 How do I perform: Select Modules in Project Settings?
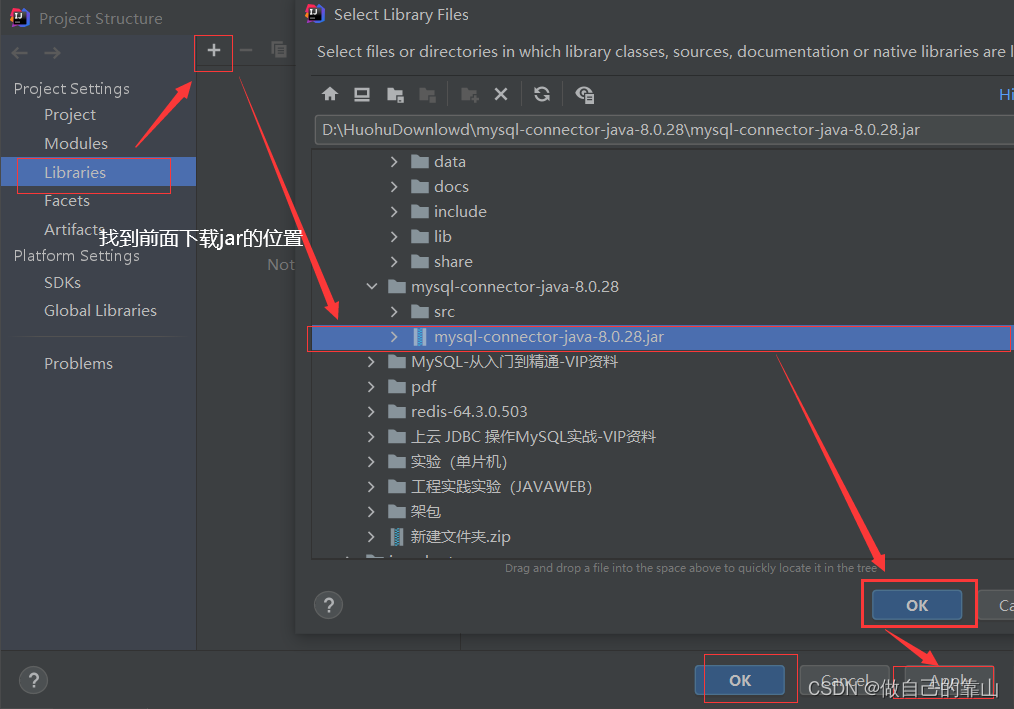click(76, 144)
